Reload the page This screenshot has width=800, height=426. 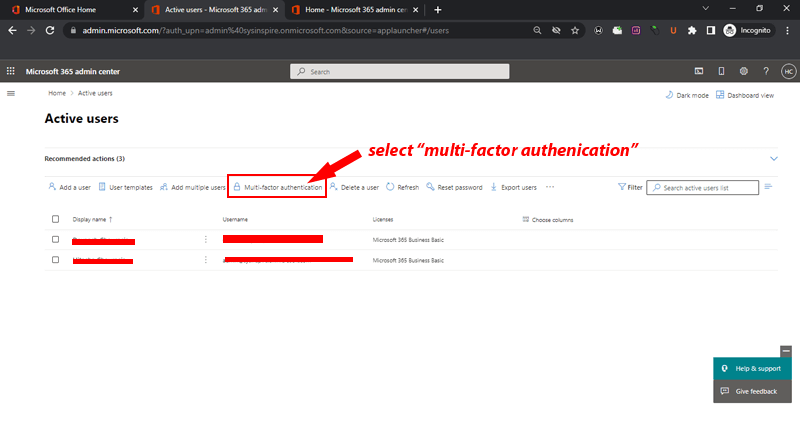[50, 31]
